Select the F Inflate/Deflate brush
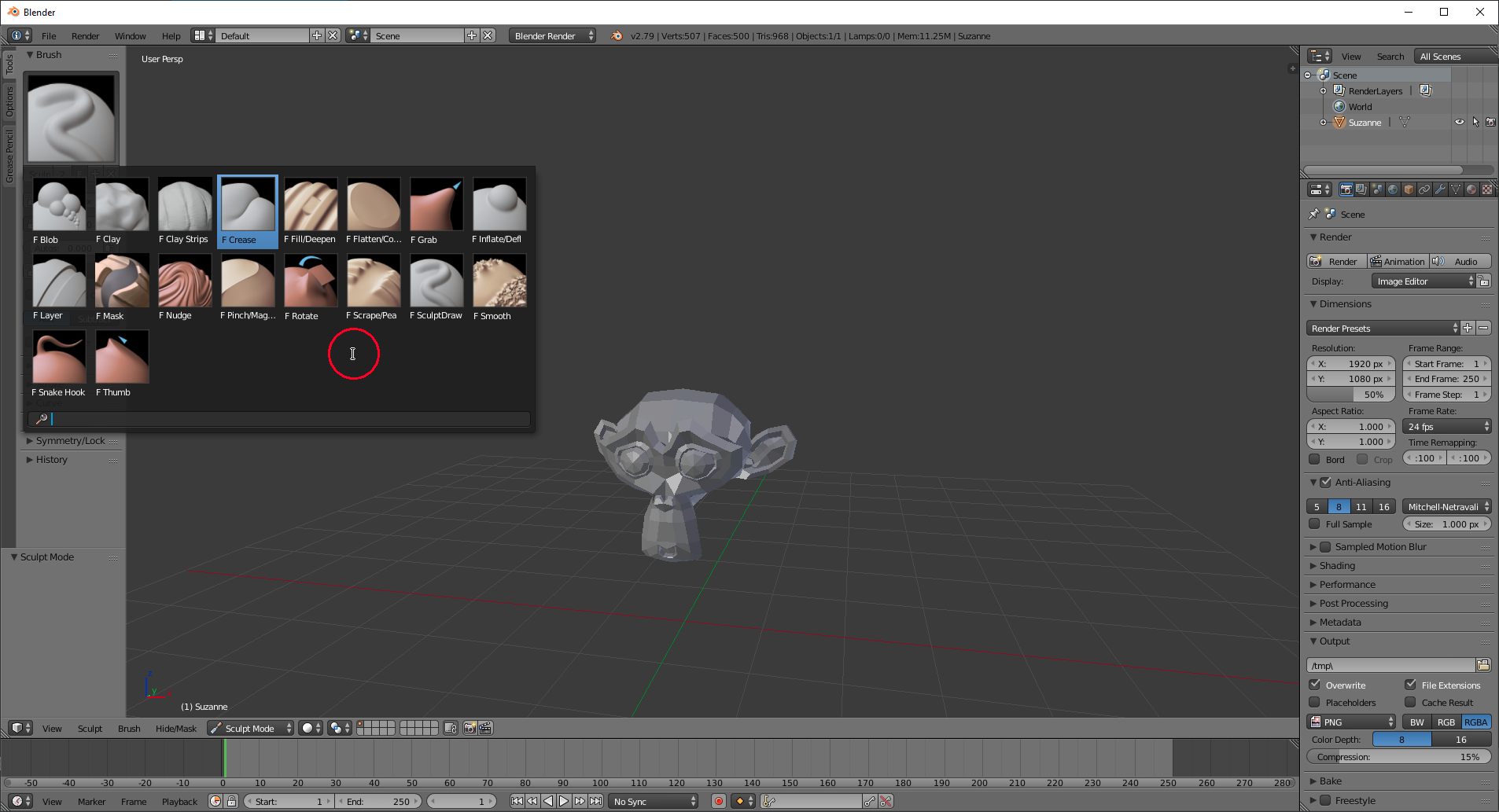 click(x=499, y=211)
